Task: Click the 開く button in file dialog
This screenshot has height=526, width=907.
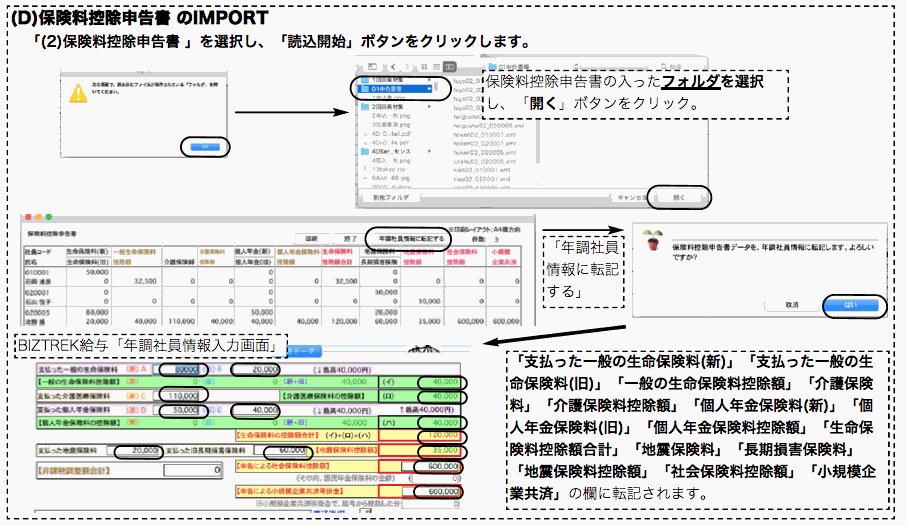Action: [679, 197]
